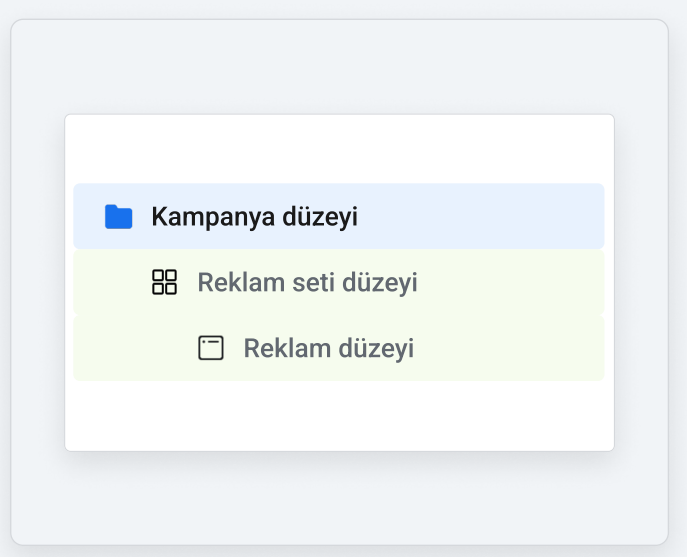Click the window-shaped ad icon
The width and height of the screenshot is (687, 557).
[211, 348]
